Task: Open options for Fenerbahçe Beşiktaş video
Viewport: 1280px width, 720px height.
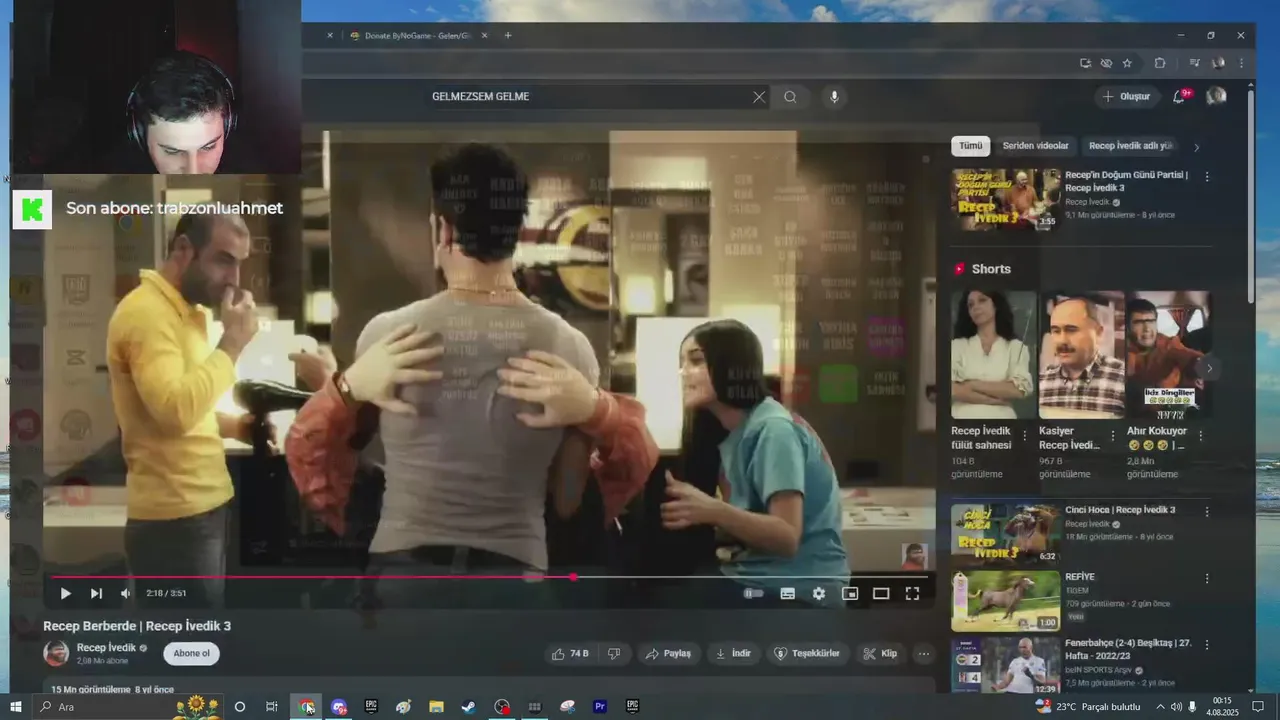Action: [1207, 646]
